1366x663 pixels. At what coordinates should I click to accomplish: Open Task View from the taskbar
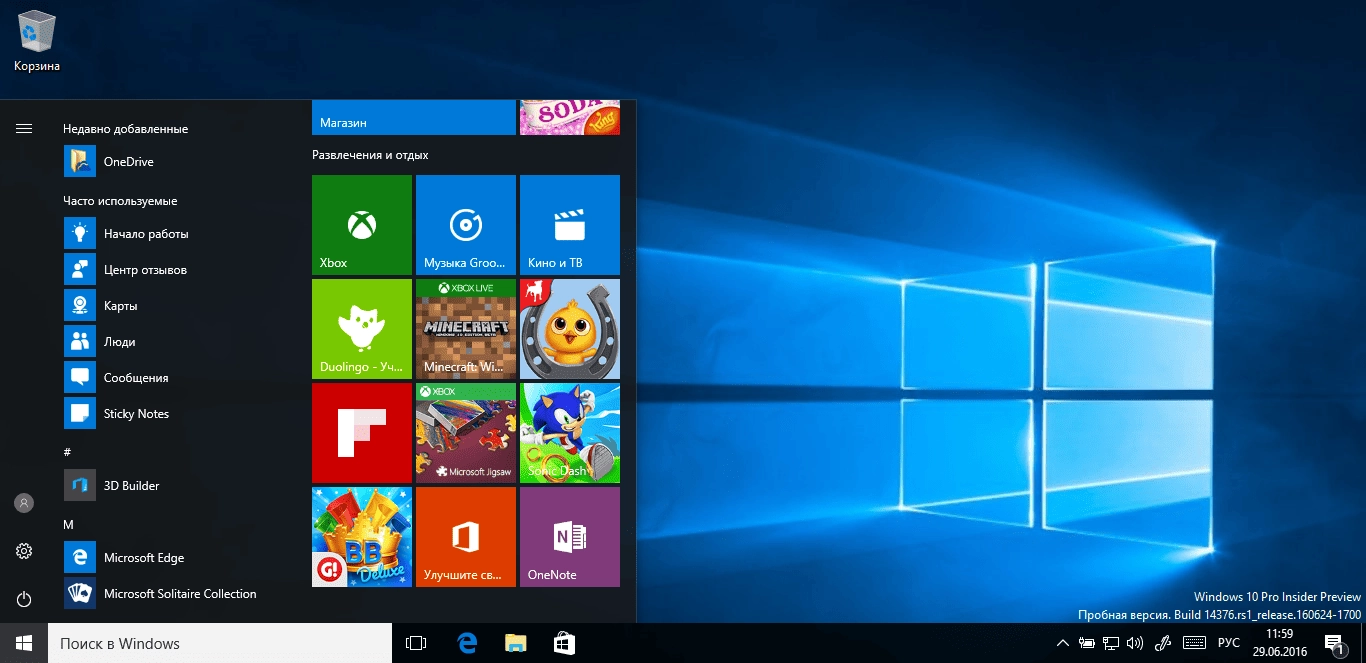click(416, 643)
